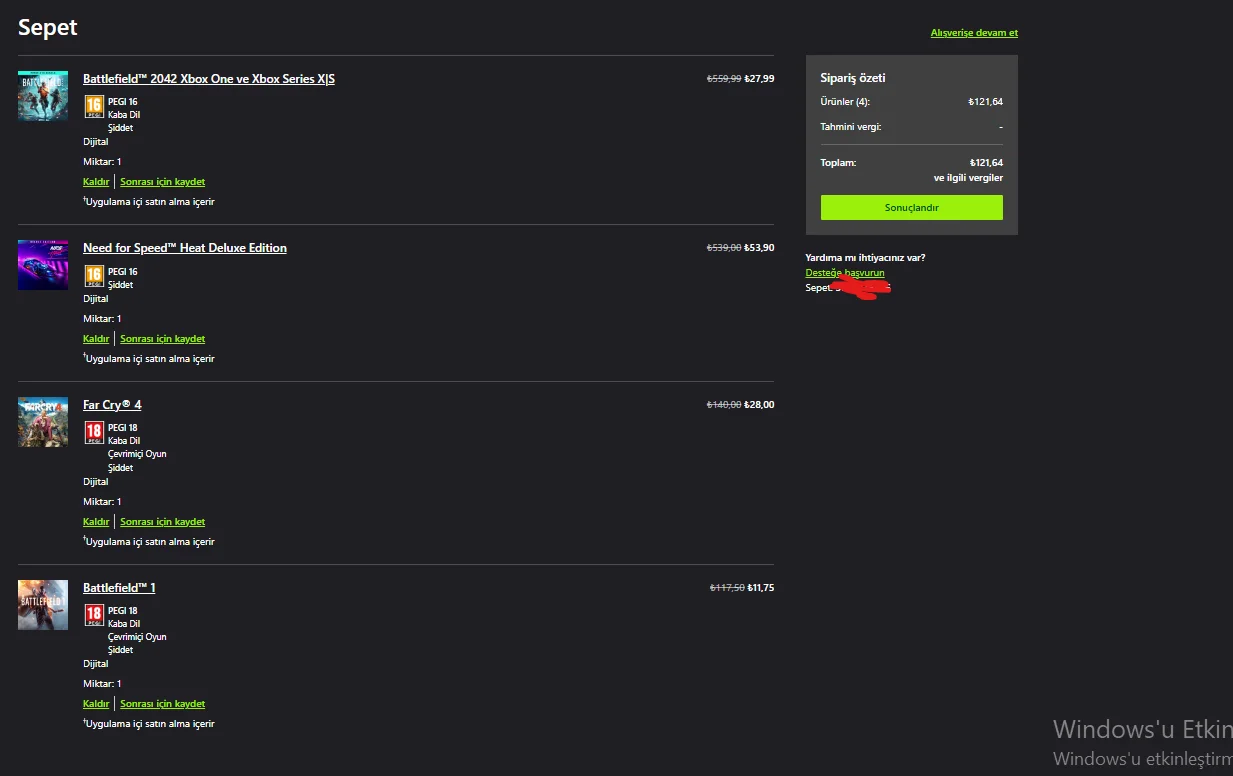Remove Battlefield 2042 with Kaldır
The image size is (1233, 776).
pyautogui.click(x=96, y=182)
